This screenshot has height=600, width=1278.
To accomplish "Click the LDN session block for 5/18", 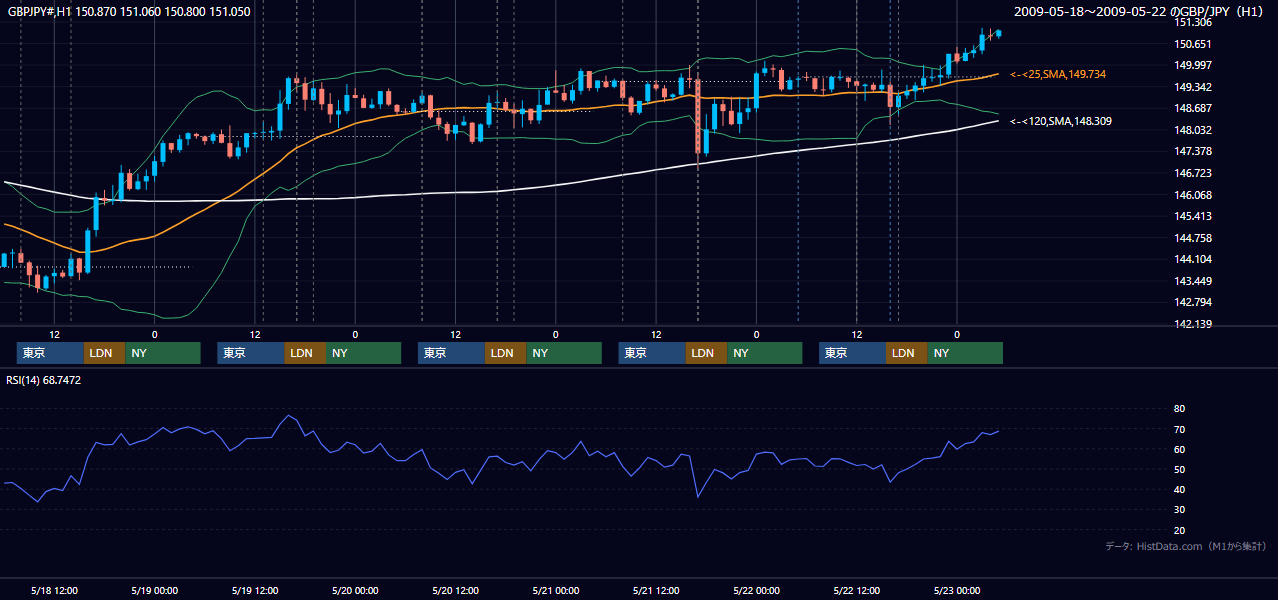I will 104,353.
